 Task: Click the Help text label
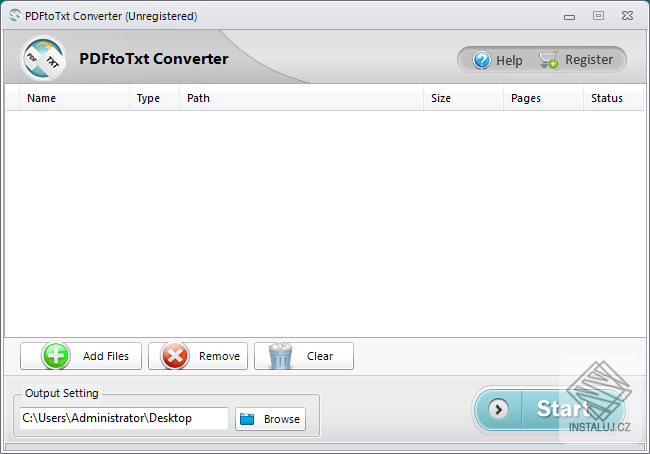pos(509,61)
